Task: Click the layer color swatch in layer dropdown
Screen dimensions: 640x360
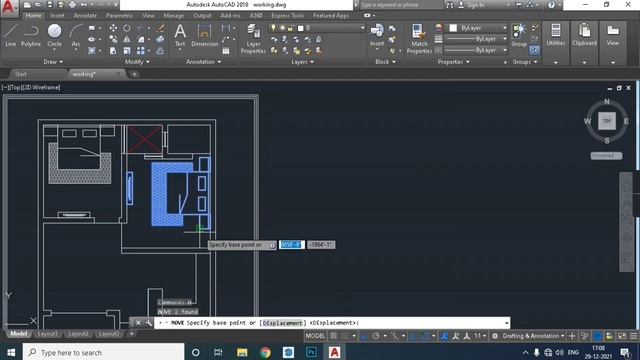Action: pyautogui.click(x=300, y=28)
